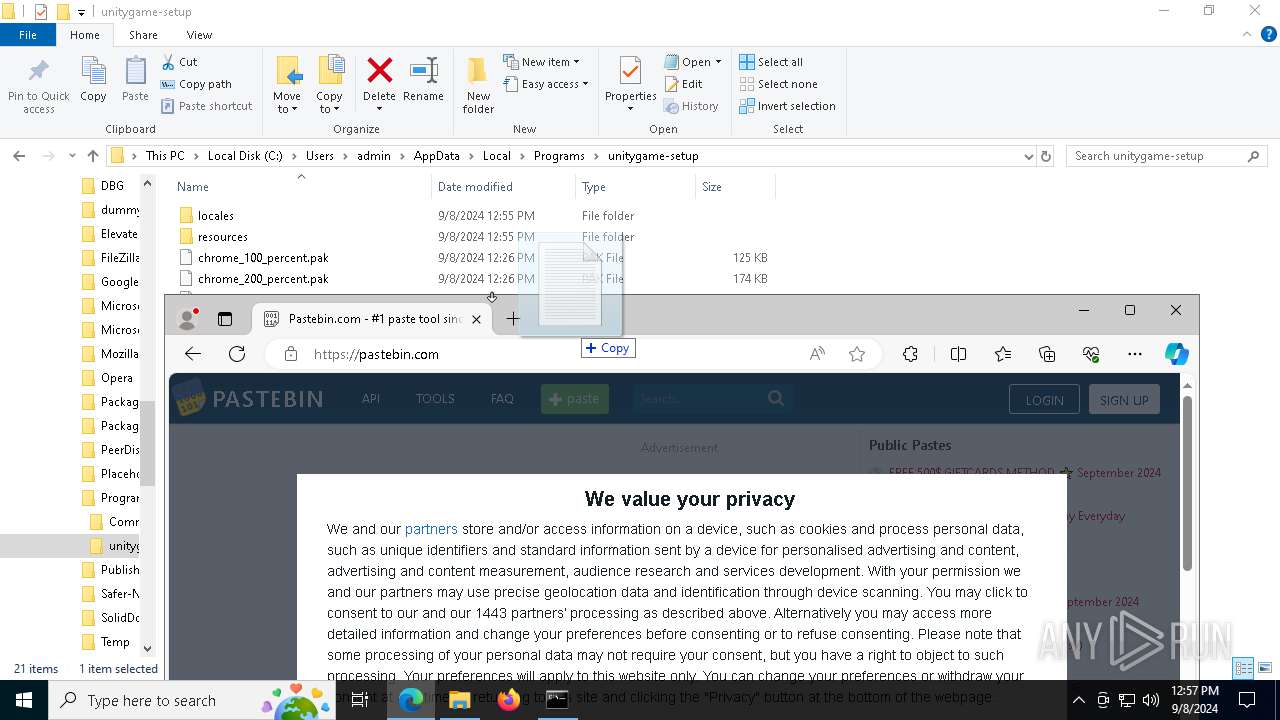The height and width of the screenshot is (720, 1280).
Task: Open a new Edge tab
Action: 513,319
